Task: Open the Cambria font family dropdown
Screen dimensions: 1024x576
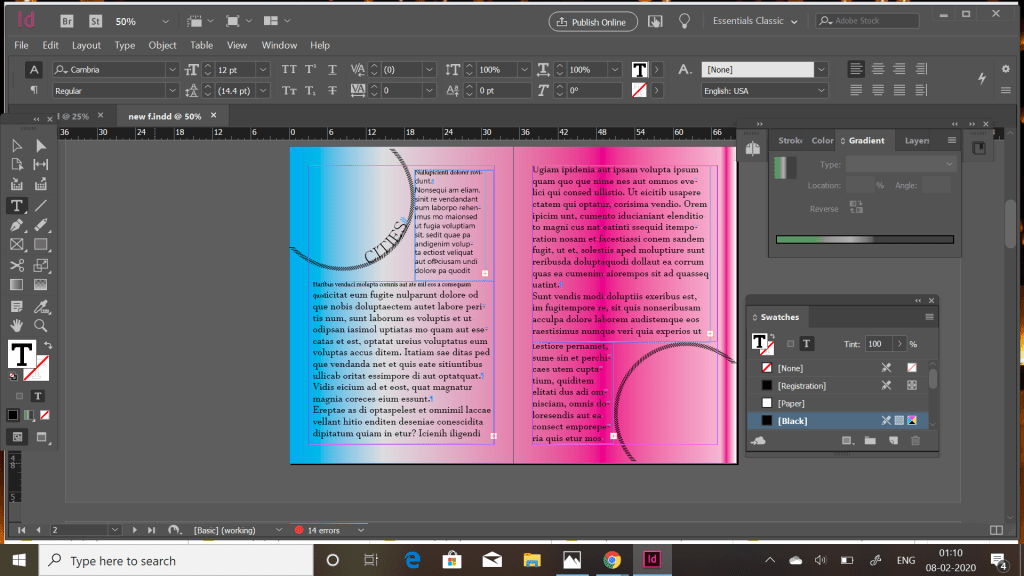Action: click(x=172, y=70)
